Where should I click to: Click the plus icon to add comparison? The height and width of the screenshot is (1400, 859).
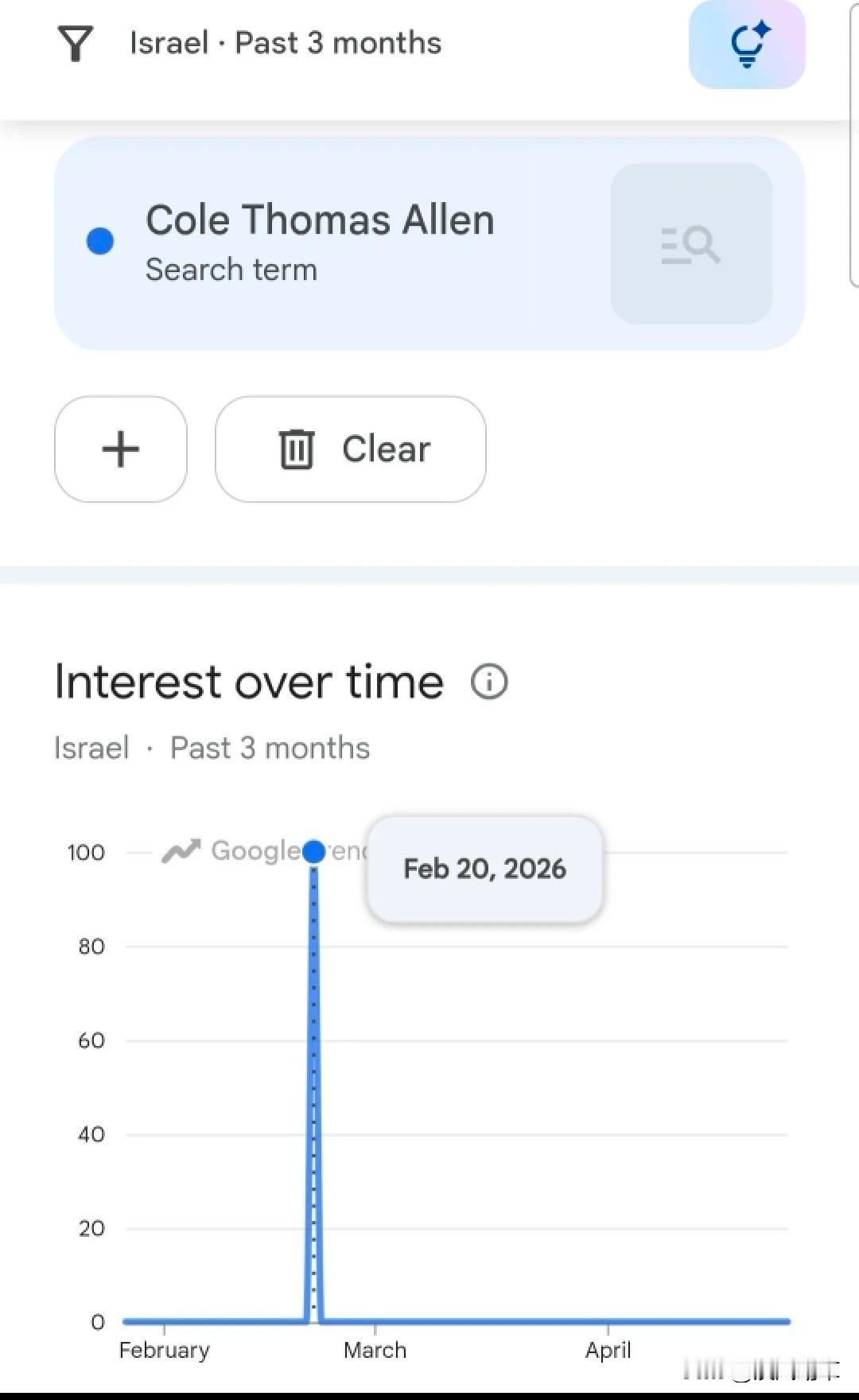pyautogui.click(x=121, y=449)
